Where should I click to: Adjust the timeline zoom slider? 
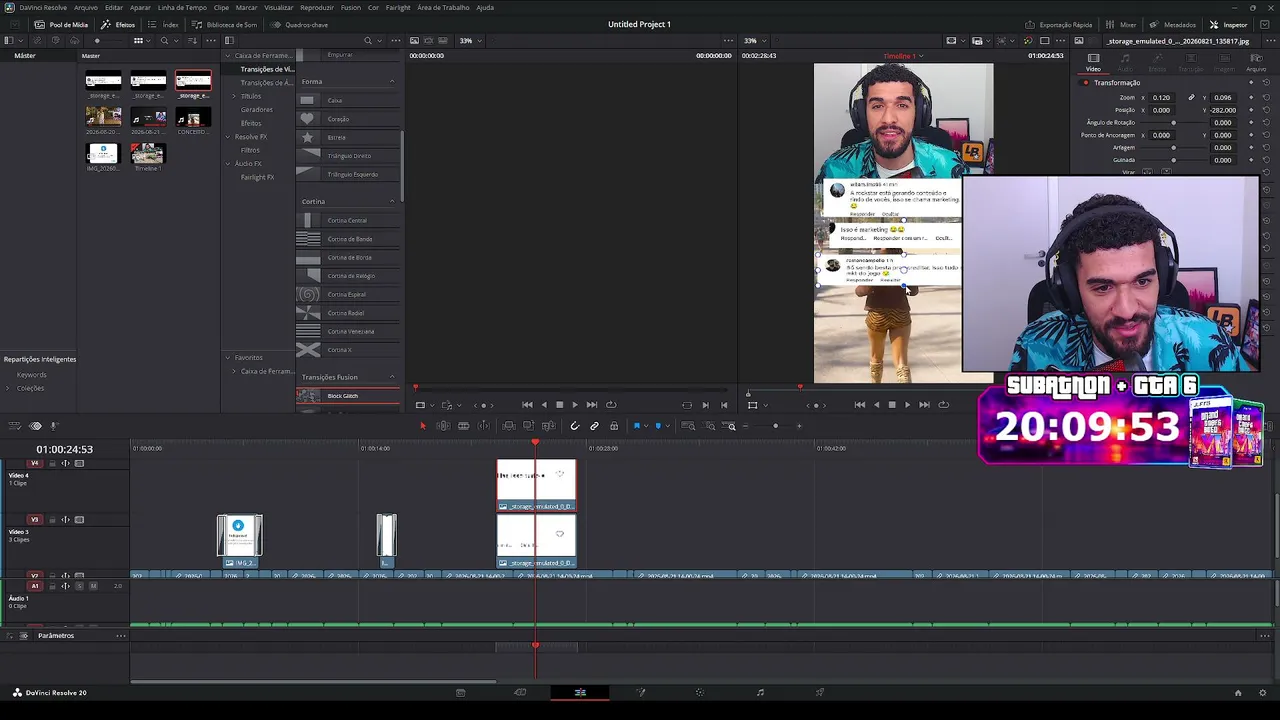(x=776, y=426)
